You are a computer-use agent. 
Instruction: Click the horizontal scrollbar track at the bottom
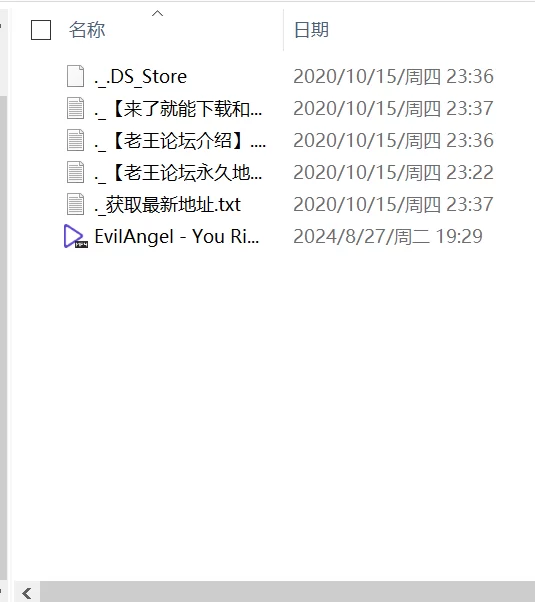[x=287, y=592]
